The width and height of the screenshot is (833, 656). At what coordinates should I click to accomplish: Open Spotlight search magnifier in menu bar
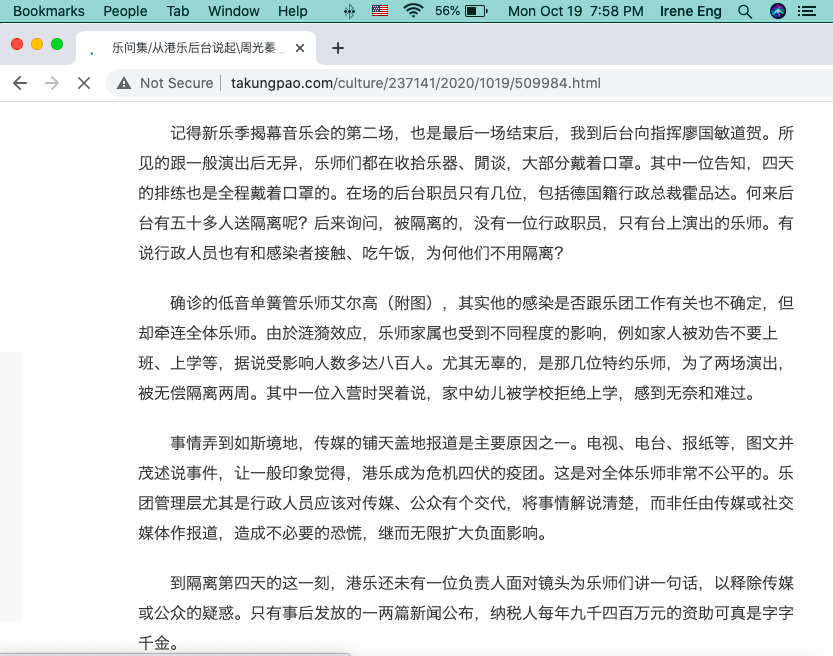[744, 11]
